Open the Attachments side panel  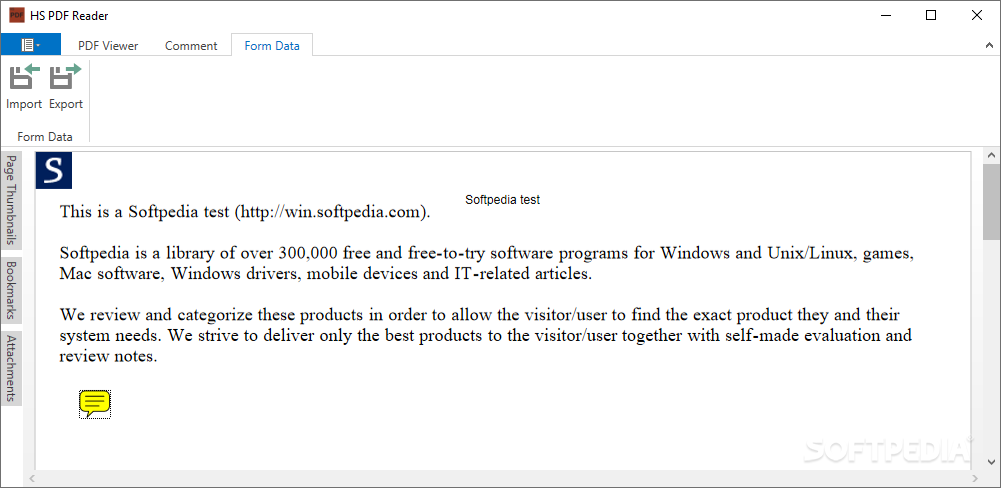(x=11, y=368)
